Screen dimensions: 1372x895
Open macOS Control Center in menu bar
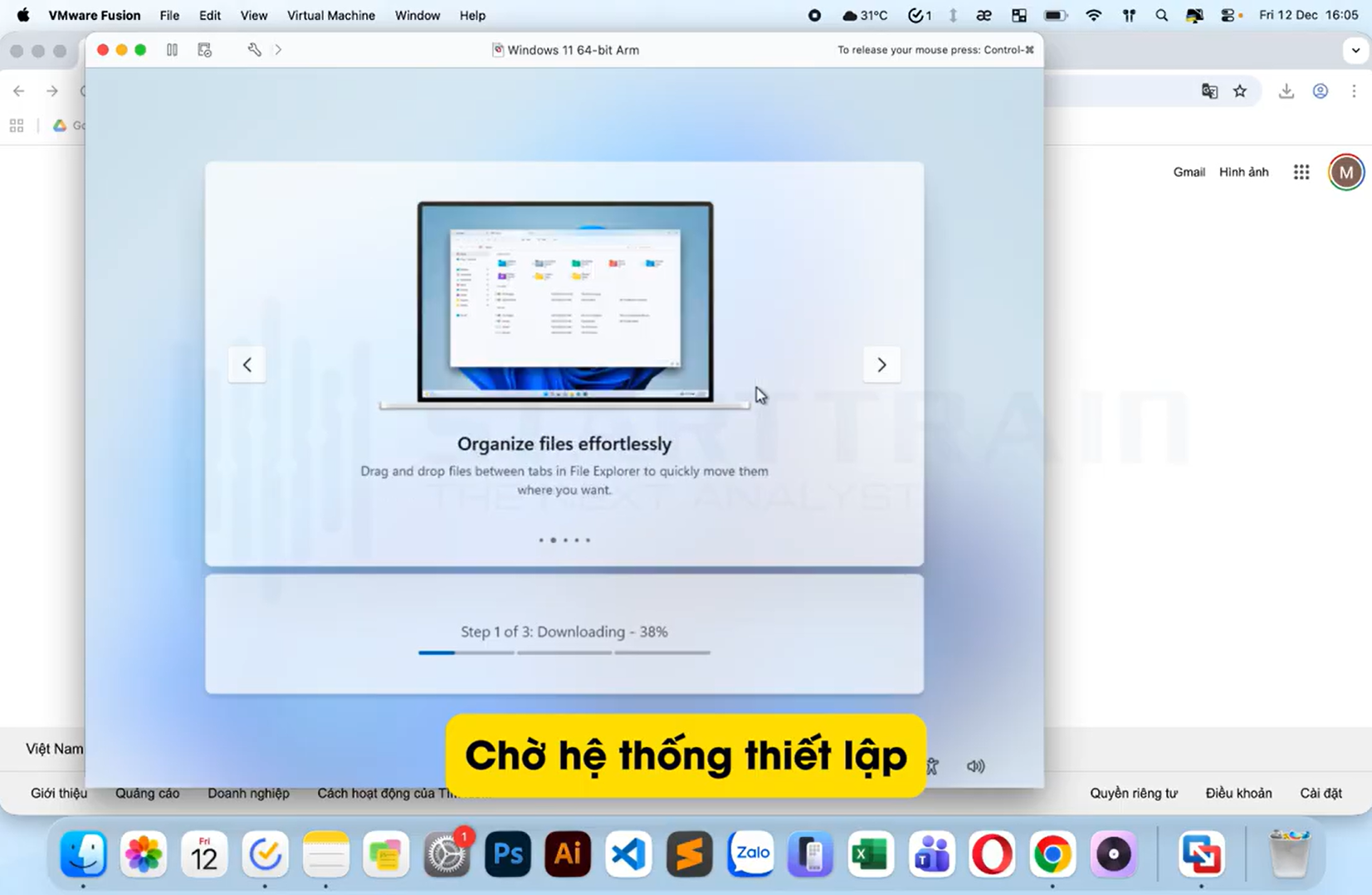coord(1228,16)
